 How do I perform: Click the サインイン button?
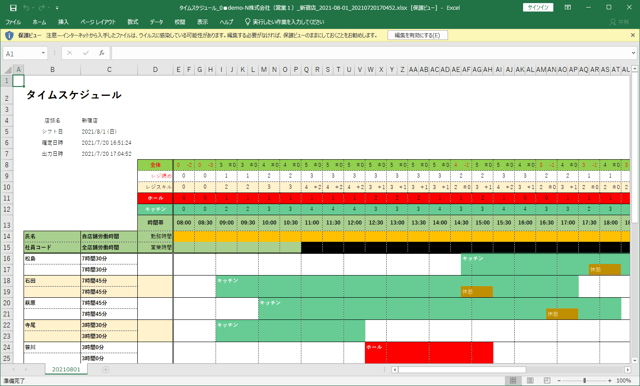(538, 7)
